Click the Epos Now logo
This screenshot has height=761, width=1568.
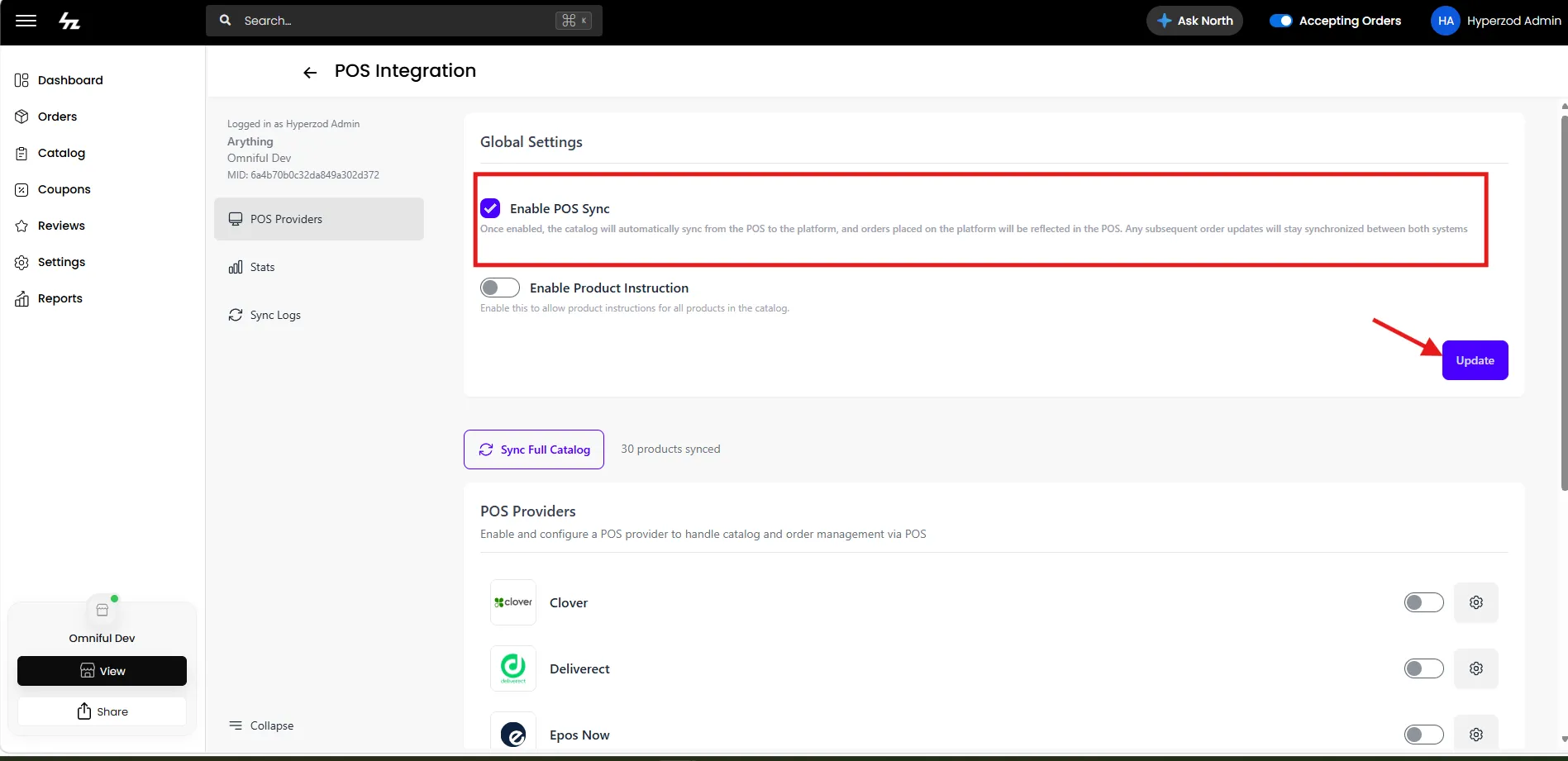coord(513,732)
